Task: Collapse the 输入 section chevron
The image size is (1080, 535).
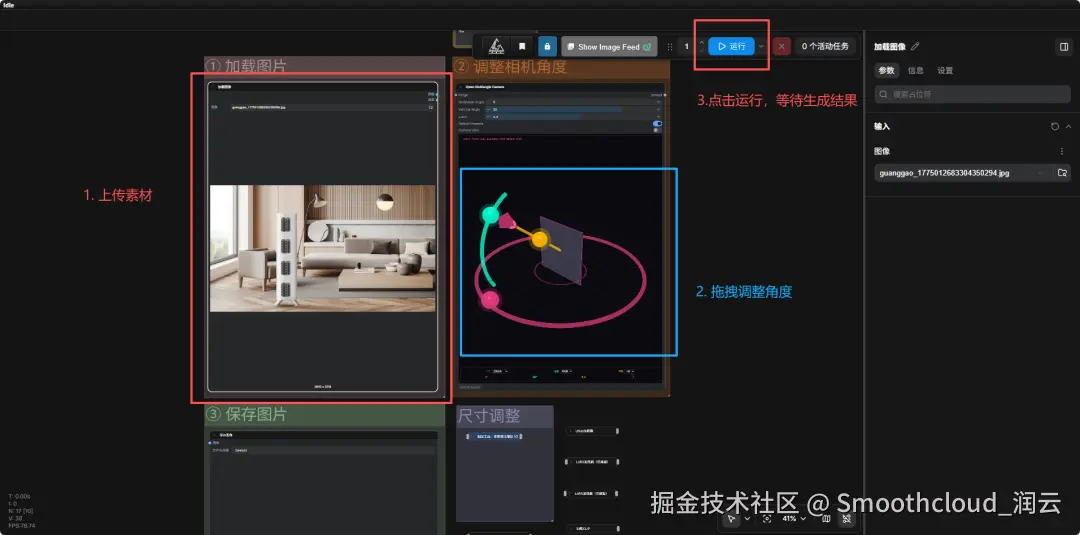Action: tap(1068, 127)
